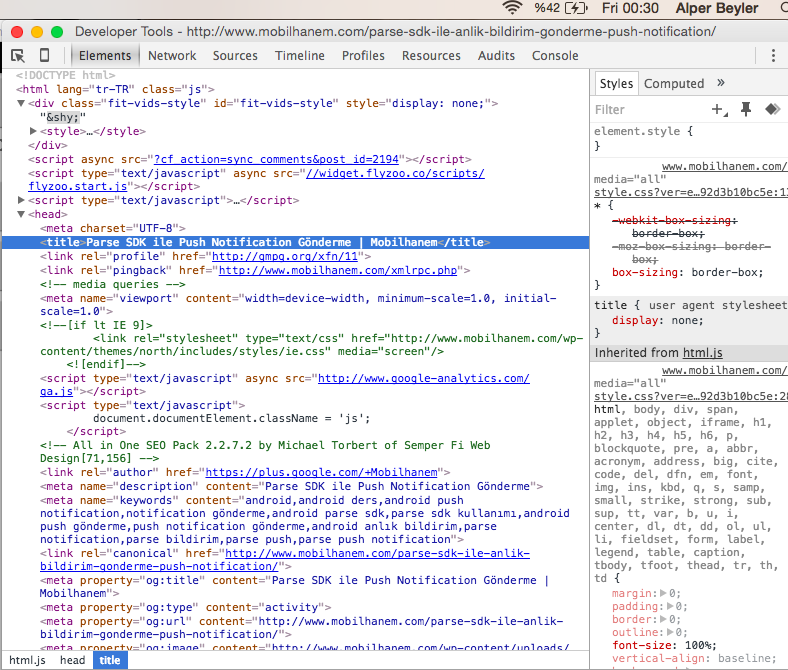The image size is (788, 670).
Task: Click the display none declaration
Action: tap(657, 321)
